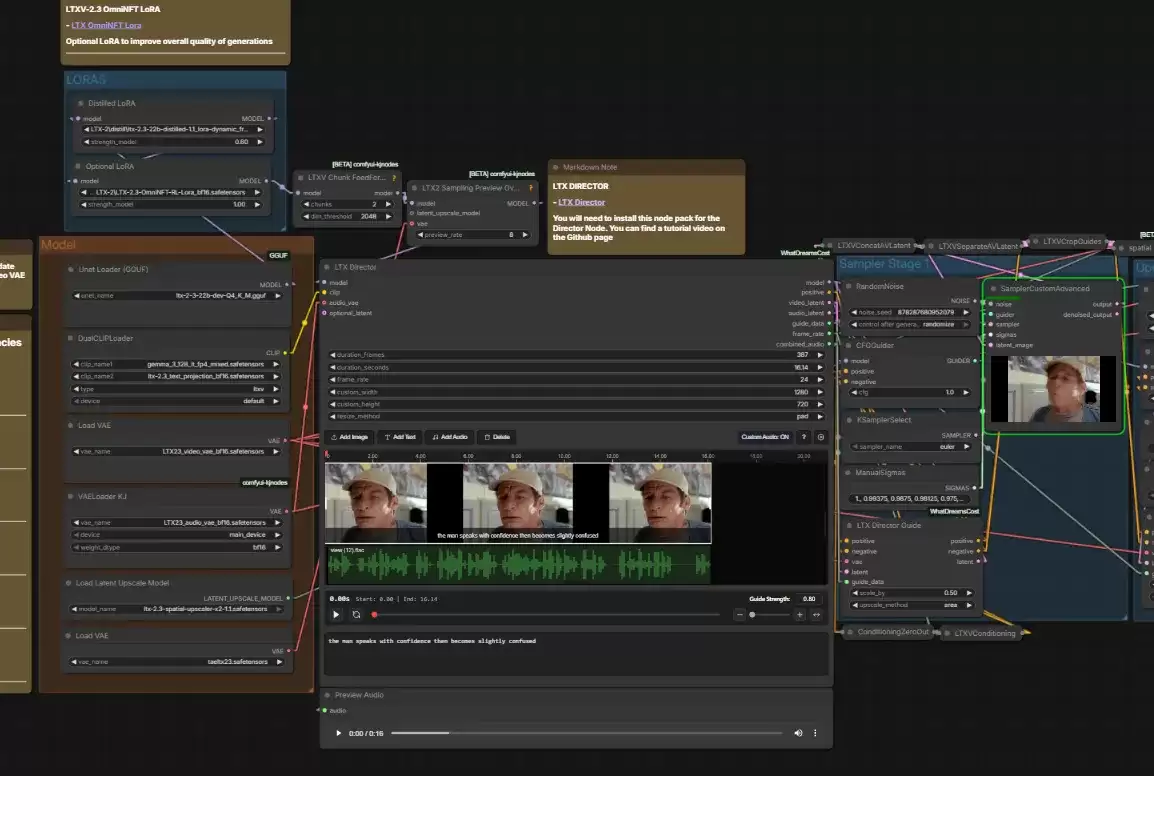
Task: Open the spatial-upscaler model_name dropdown
Action: click(x=177, y=609)
